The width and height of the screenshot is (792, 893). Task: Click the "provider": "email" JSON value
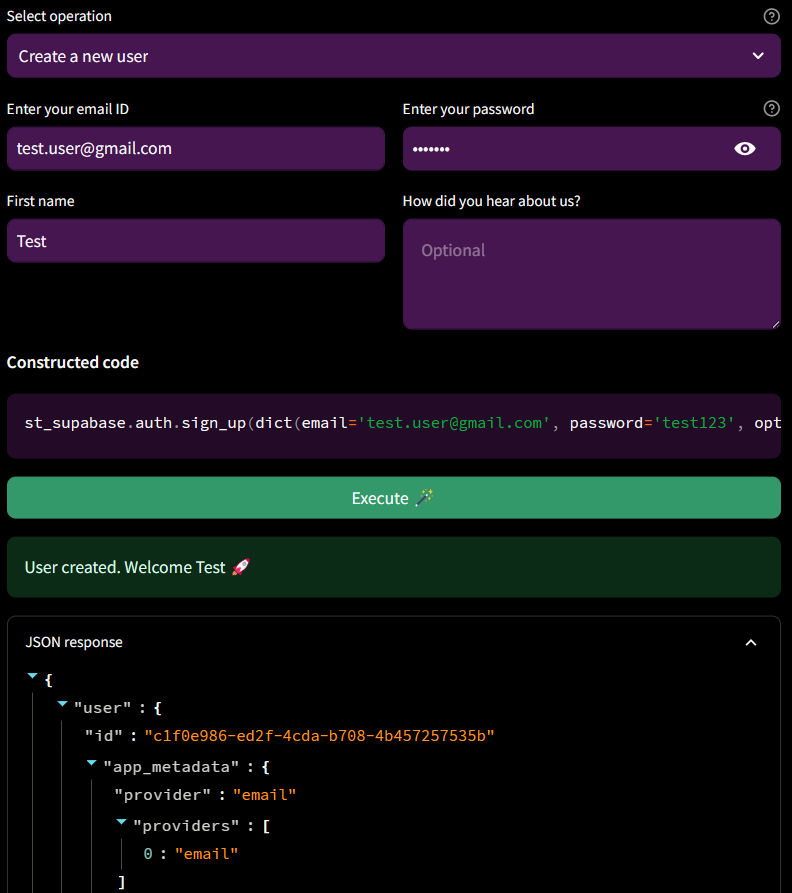tap(264, 794)
